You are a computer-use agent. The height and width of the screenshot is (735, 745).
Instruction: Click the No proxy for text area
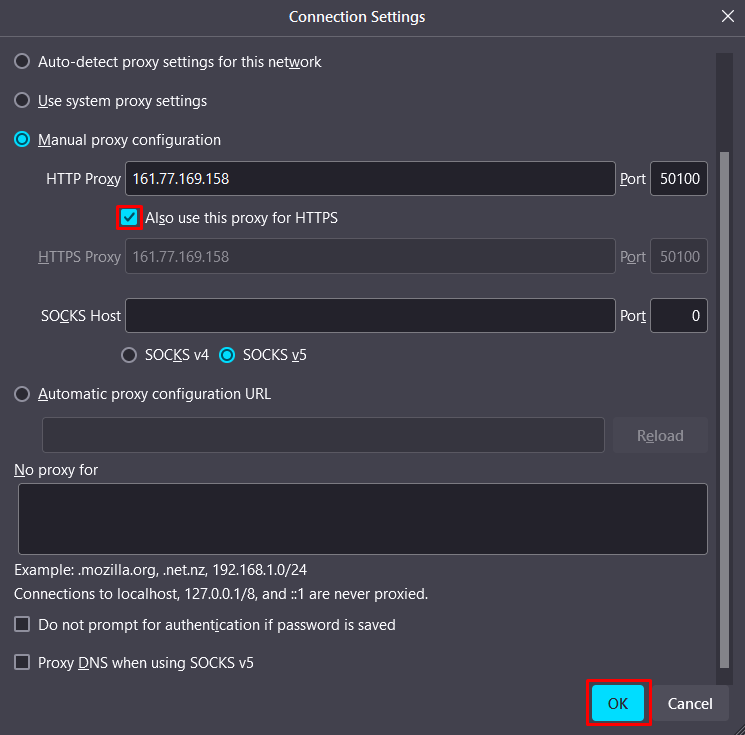tap(362, 518)
